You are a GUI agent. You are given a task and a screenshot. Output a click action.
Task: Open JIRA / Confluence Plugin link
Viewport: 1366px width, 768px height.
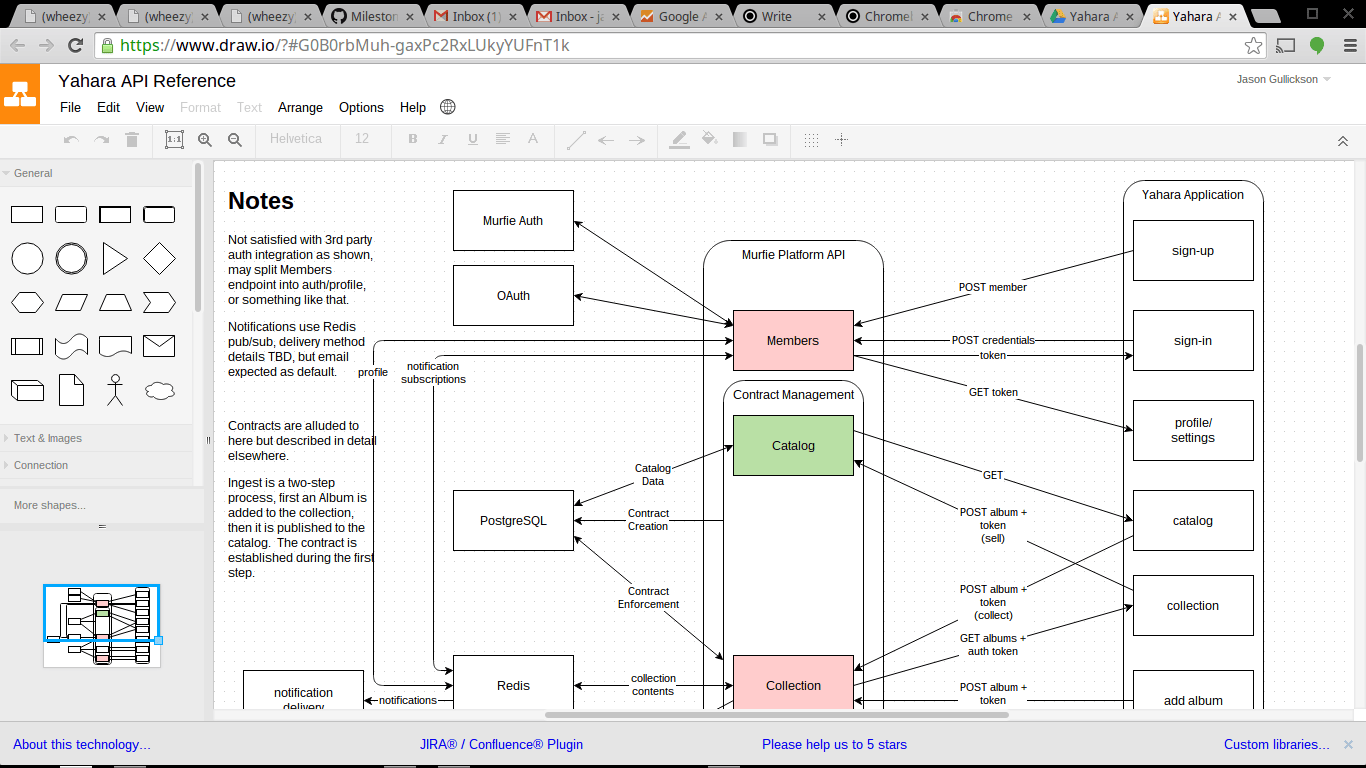tap(501, 744)
